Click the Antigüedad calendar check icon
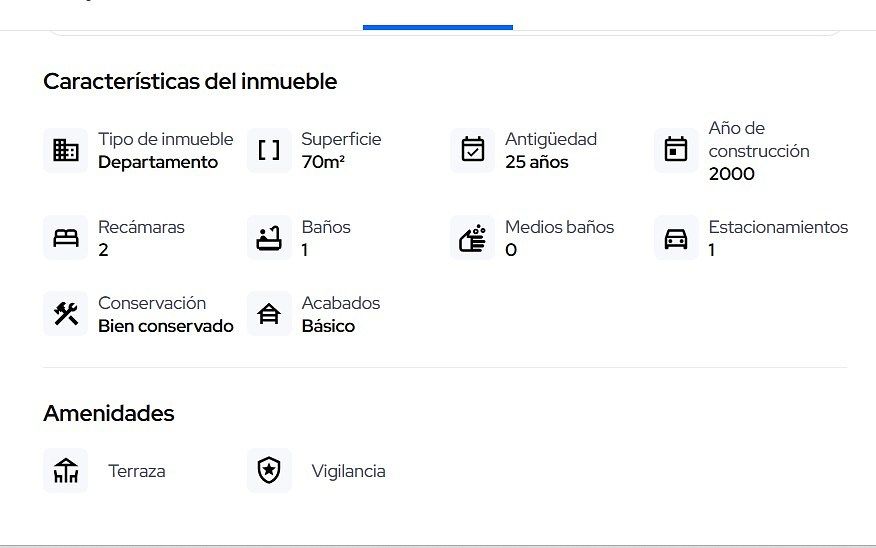The image size is (876, 548). tap(473, 150)
